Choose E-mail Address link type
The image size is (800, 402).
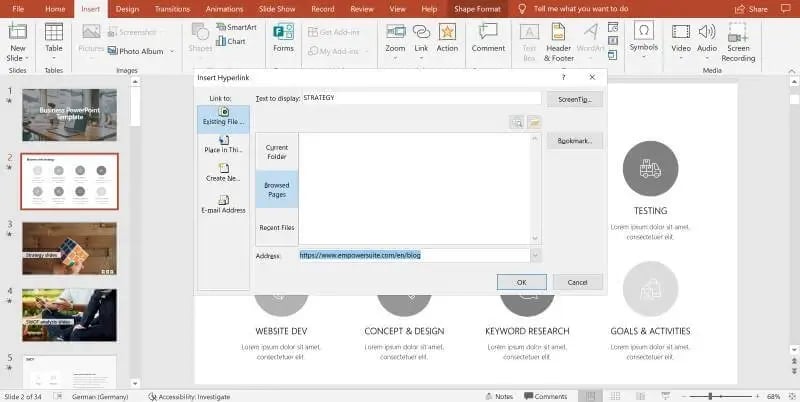click(224, 205)
